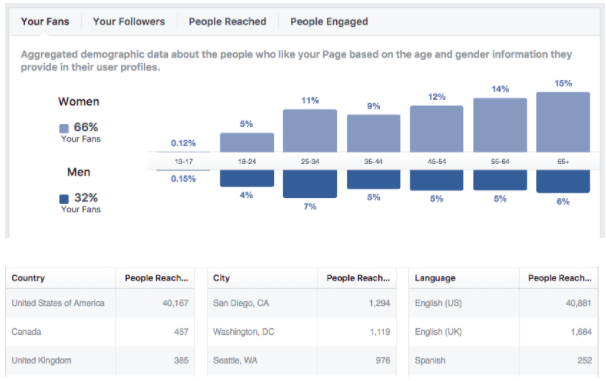Select the People Reached tab
Screen dimensions: 606x381
pos(227,21)
